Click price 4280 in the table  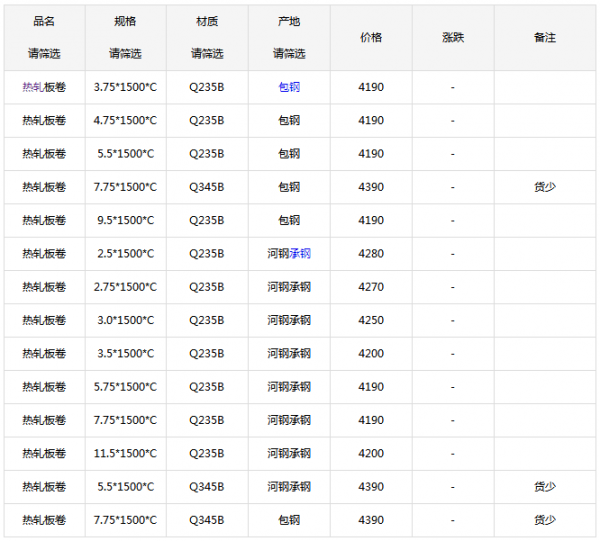(x=371, y=254)
